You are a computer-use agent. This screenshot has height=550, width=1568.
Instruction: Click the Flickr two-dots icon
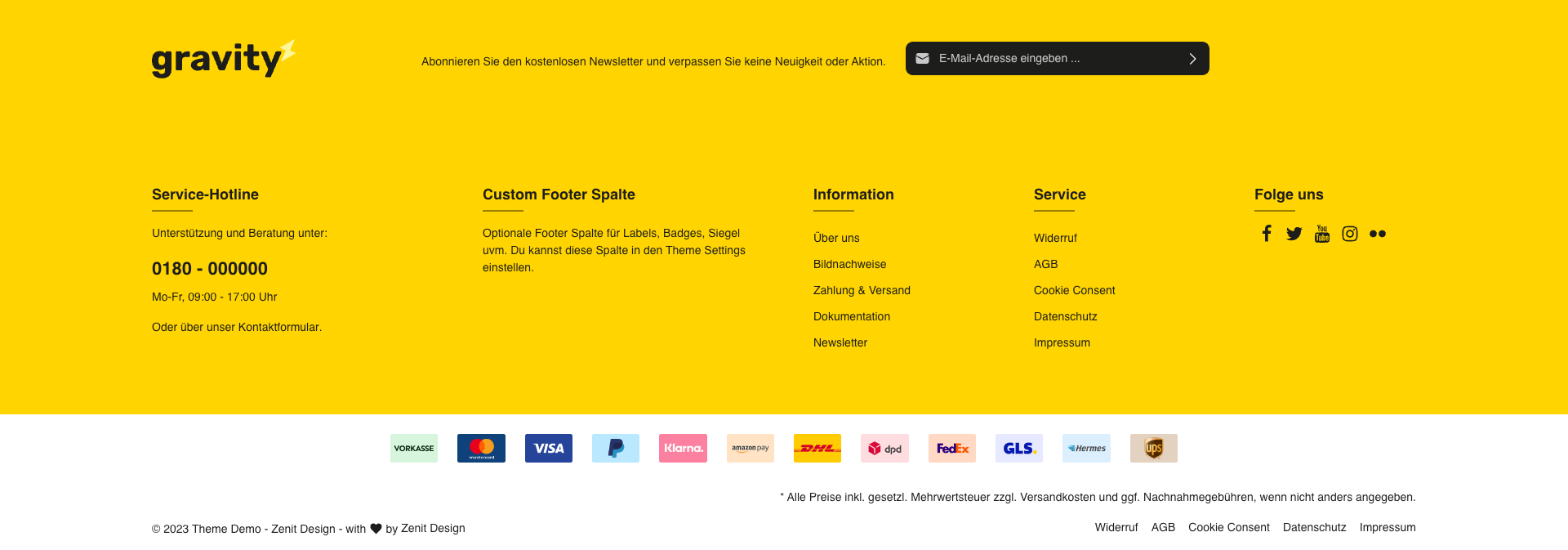[1377, 234]
